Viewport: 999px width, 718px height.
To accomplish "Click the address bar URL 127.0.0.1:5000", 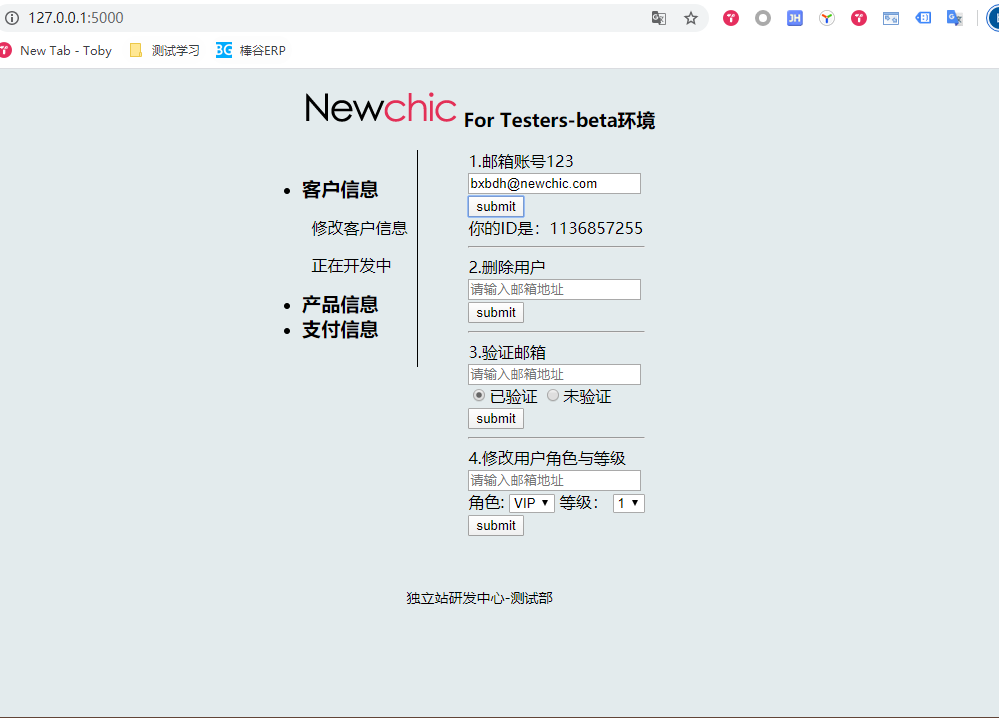I will click(76, 18).
